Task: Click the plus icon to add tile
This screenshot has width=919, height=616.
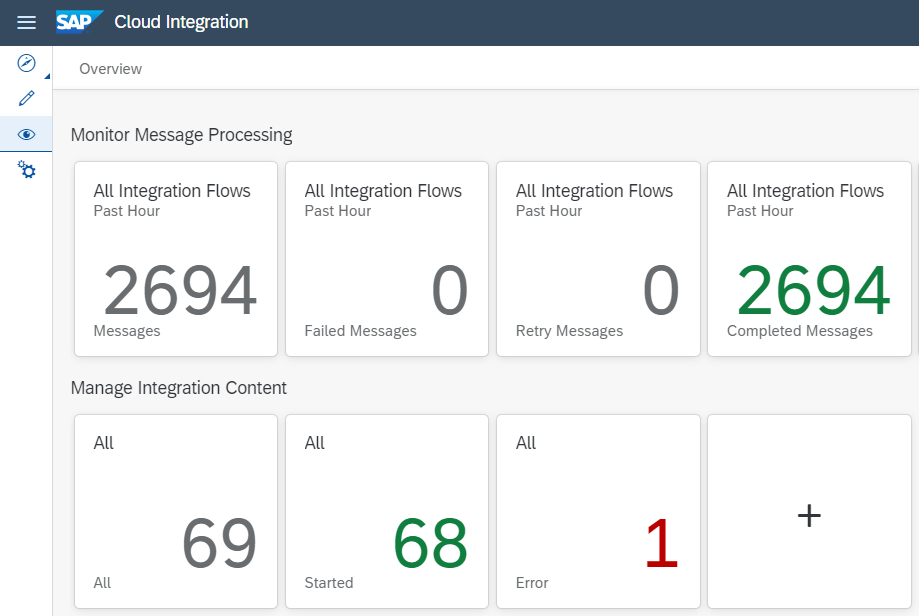Action: click(808, 515)
